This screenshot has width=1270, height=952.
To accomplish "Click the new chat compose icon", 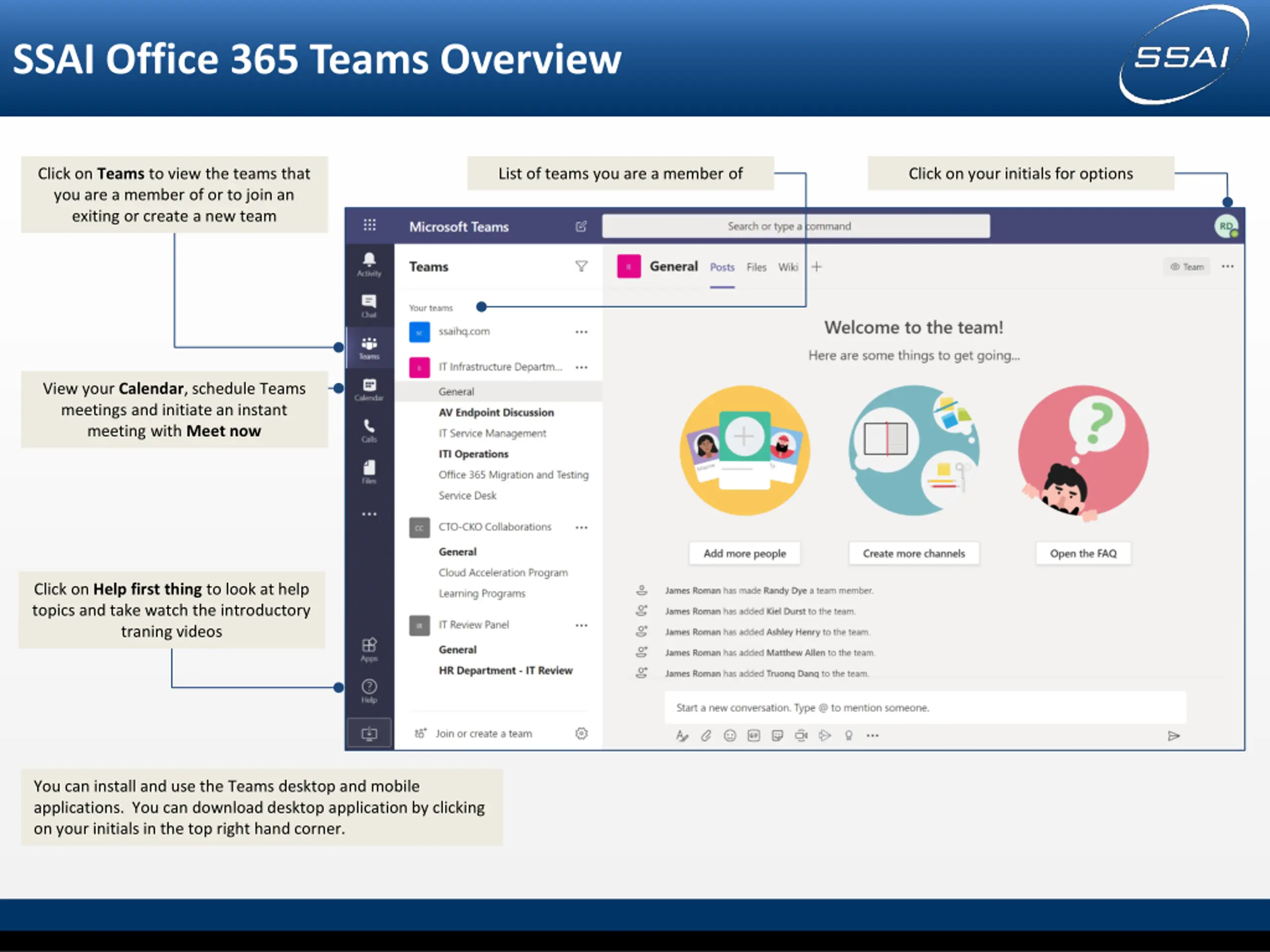I will pyautogui.click(x=581, y=226).
